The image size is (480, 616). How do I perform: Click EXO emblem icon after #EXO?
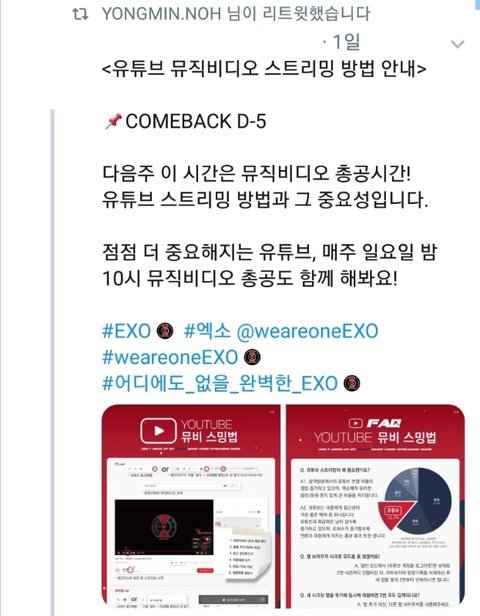(165, 331)
